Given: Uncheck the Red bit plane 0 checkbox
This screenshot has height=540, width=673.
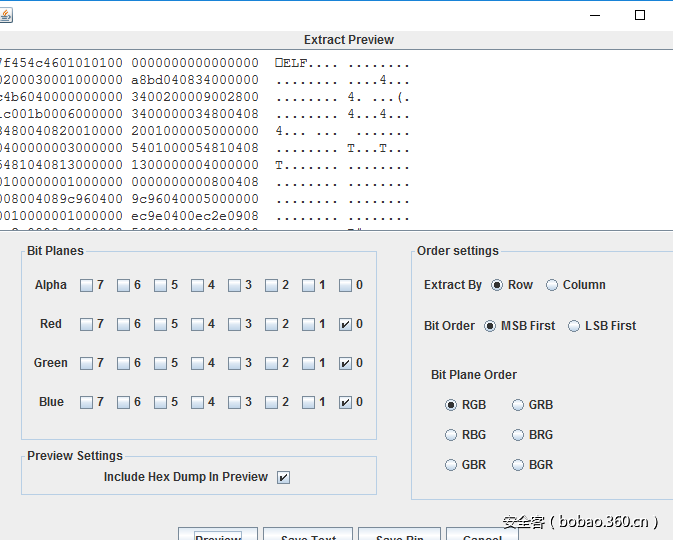Looking at the screenshot, I should pyautogui.click(x=345, y=324).
